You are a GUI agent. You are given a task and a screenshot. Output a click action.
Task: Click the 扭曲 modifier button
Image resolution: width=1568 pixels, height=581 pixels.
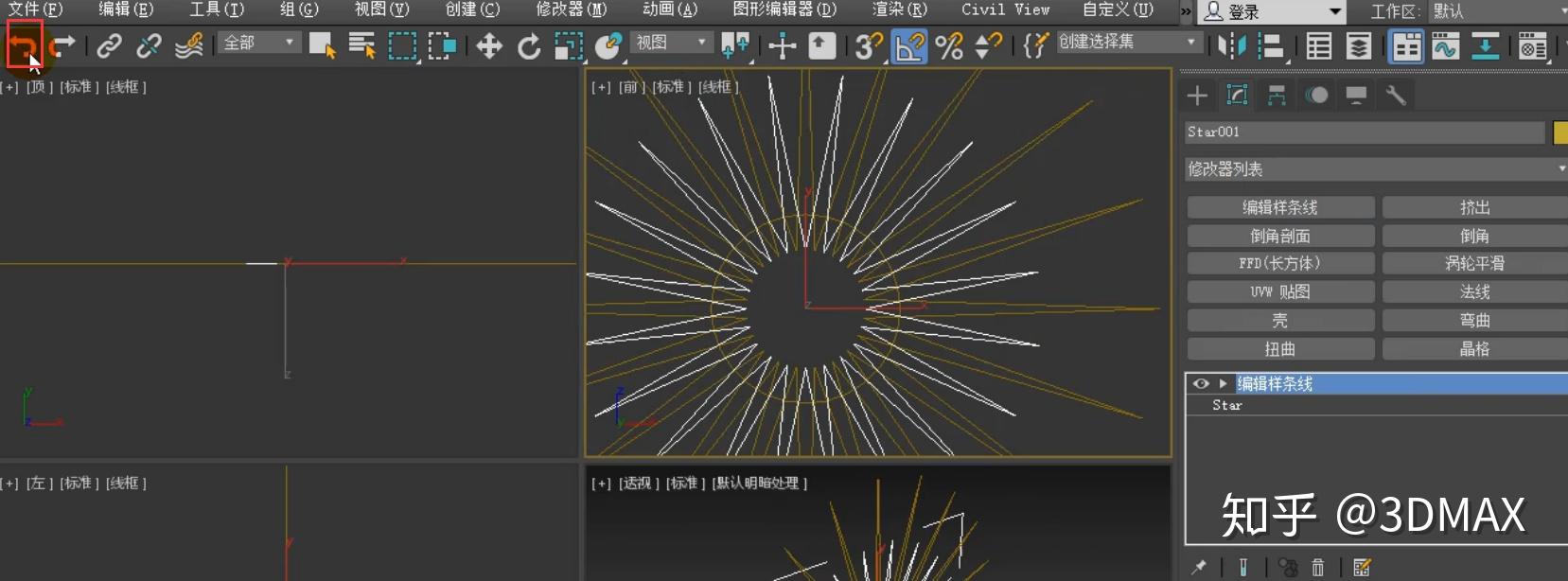pyautogui.click(x=1280, y=349)
